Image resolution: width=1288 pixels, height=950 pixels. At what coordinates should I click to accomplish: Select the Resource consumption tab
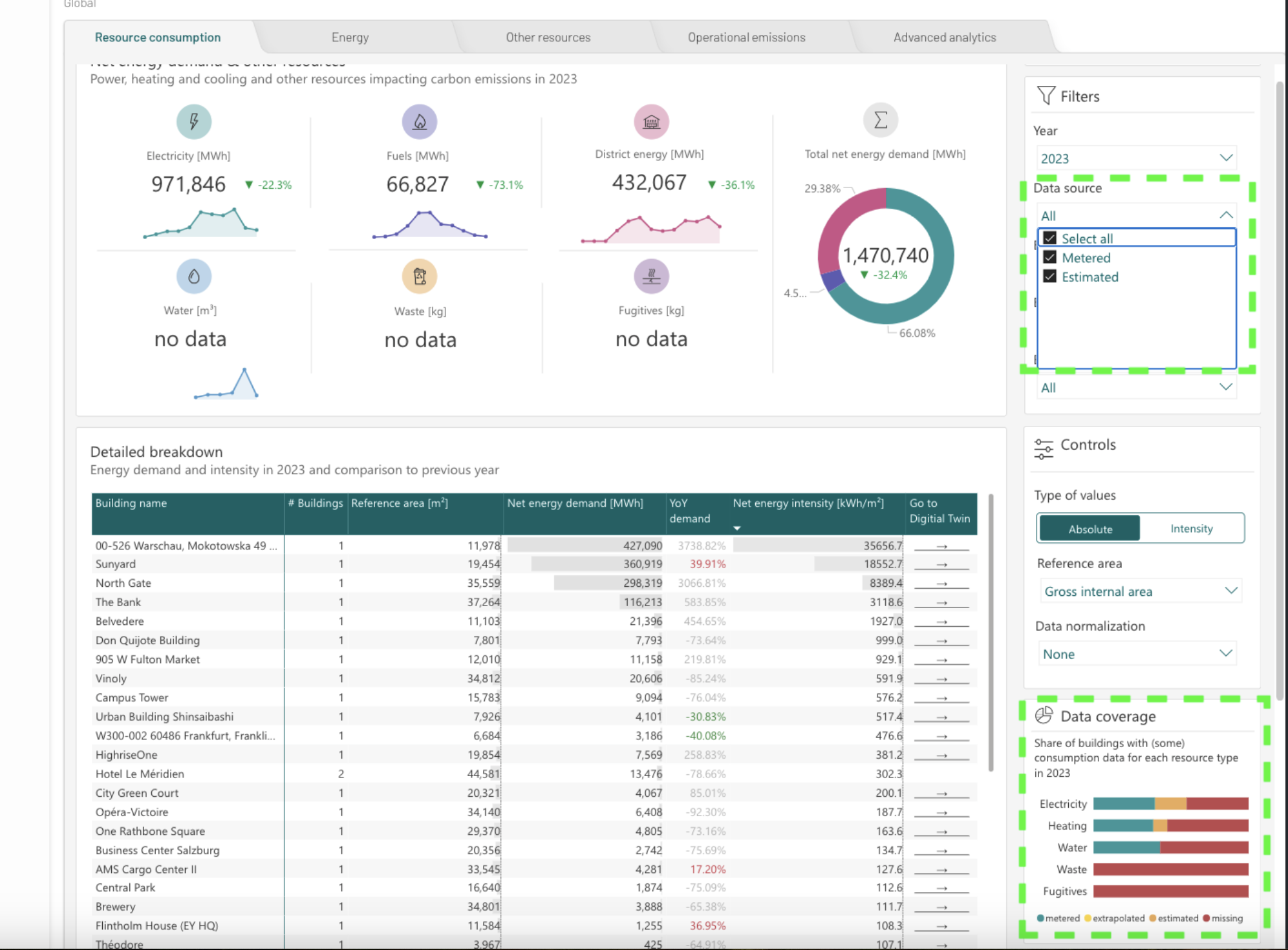[x=158, y=37]
